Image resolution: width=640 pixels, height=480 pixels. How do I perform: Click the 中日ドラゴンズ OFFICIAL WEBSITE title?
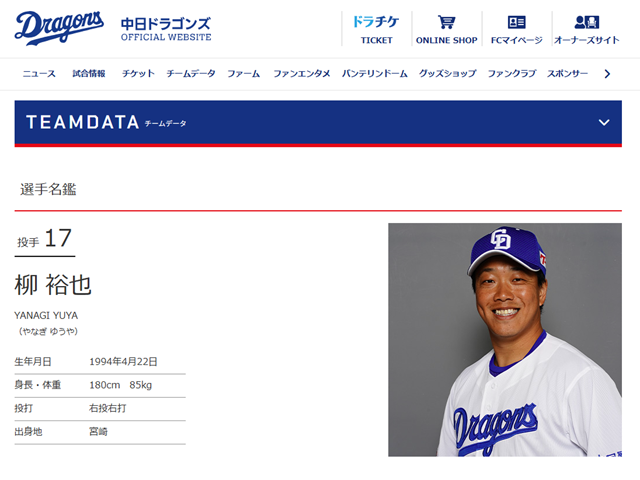pos(166,29)
